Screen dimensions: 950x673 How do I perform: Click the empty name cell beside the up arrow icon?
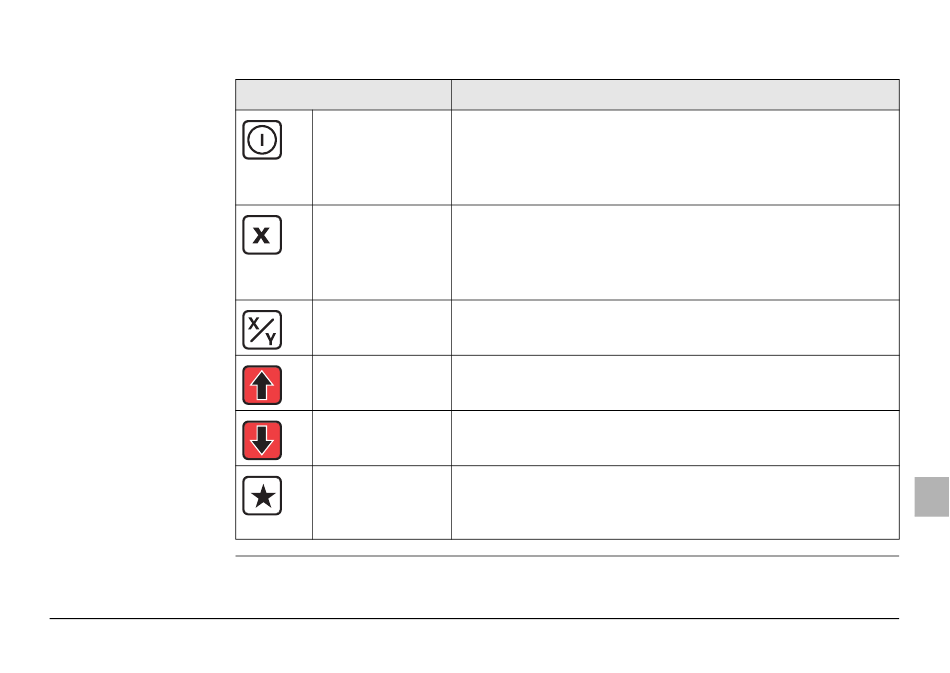(382, 383)
